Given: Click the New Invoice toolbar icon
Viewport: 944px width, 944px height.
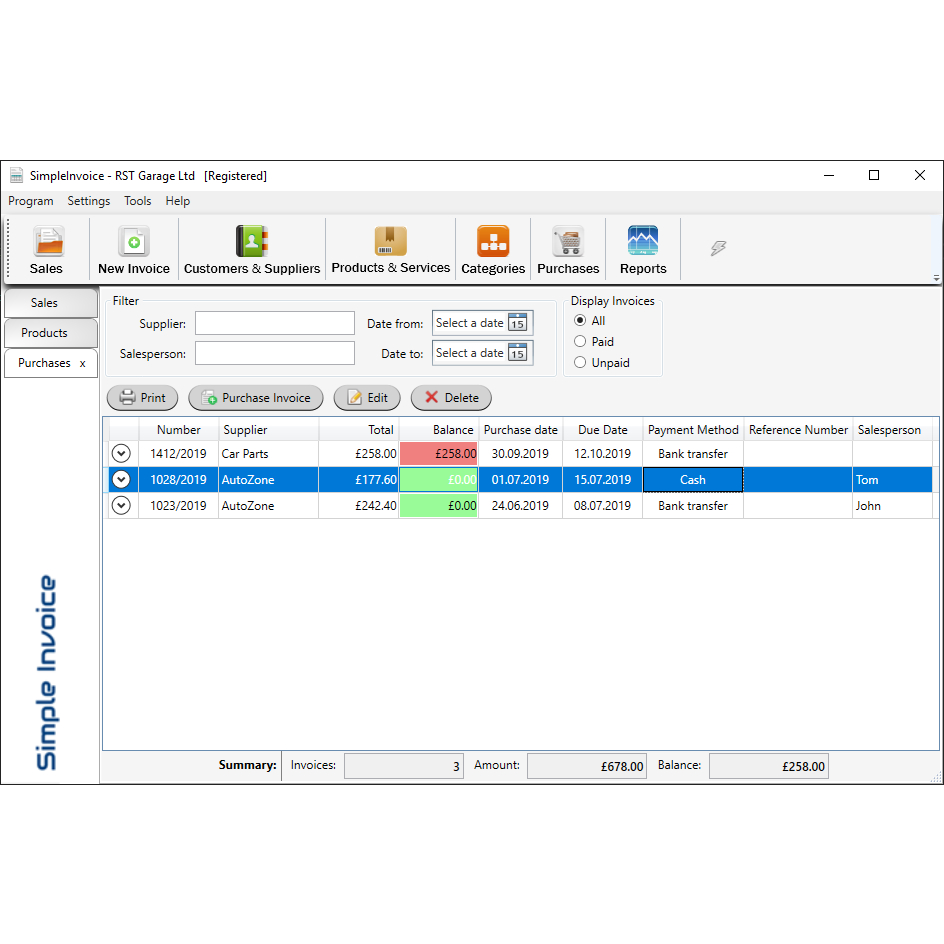Looking at the screenshot, I should coord(134,242).
